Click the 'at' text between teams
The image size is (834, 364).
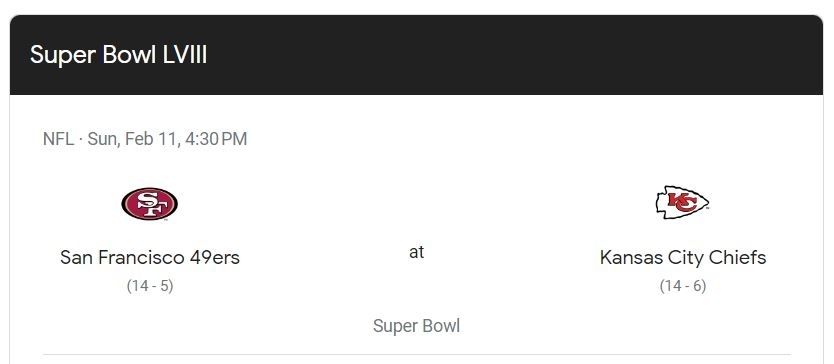416,252
